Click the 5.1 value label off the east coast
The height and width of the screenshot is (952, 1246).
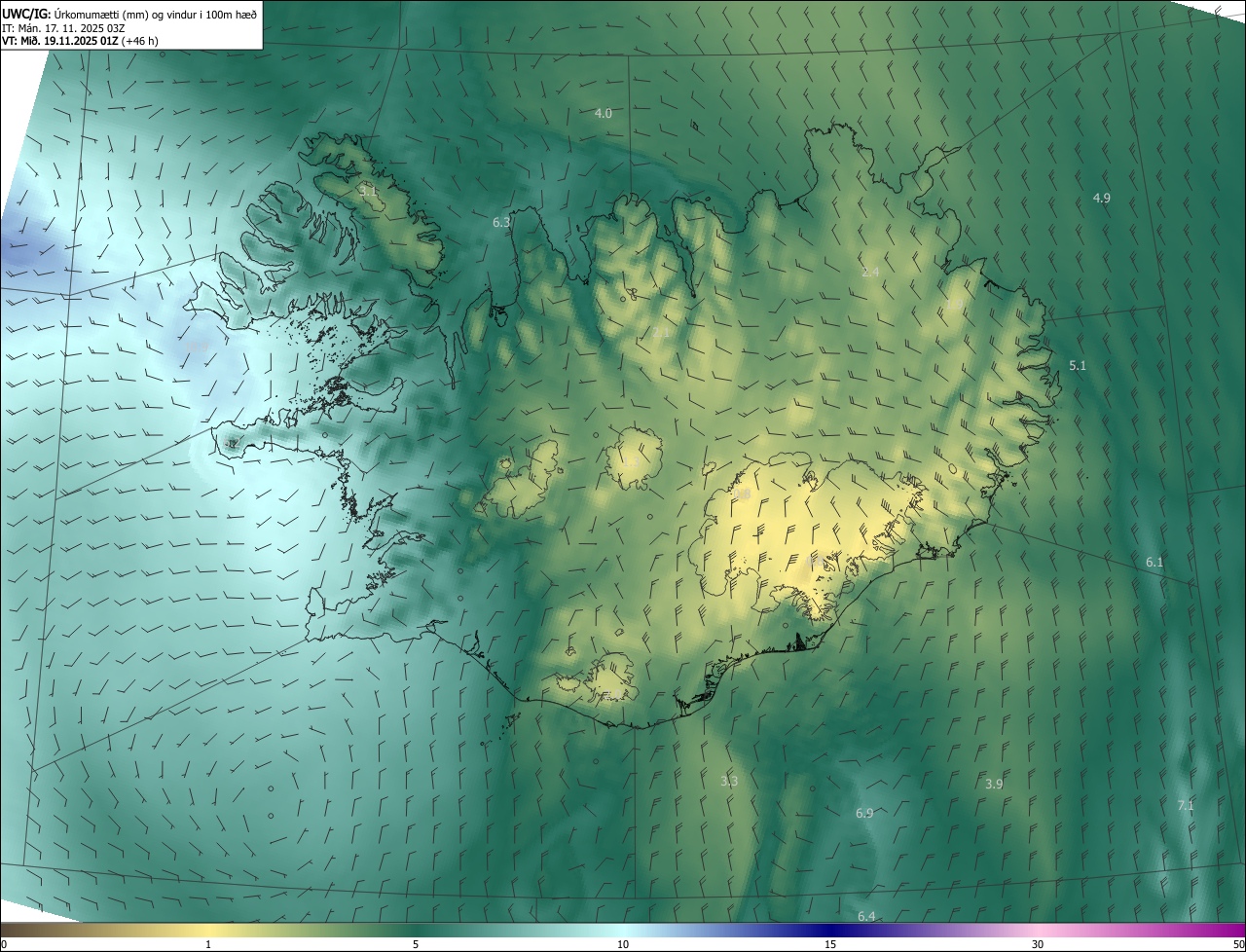(x=1078, y=365)
